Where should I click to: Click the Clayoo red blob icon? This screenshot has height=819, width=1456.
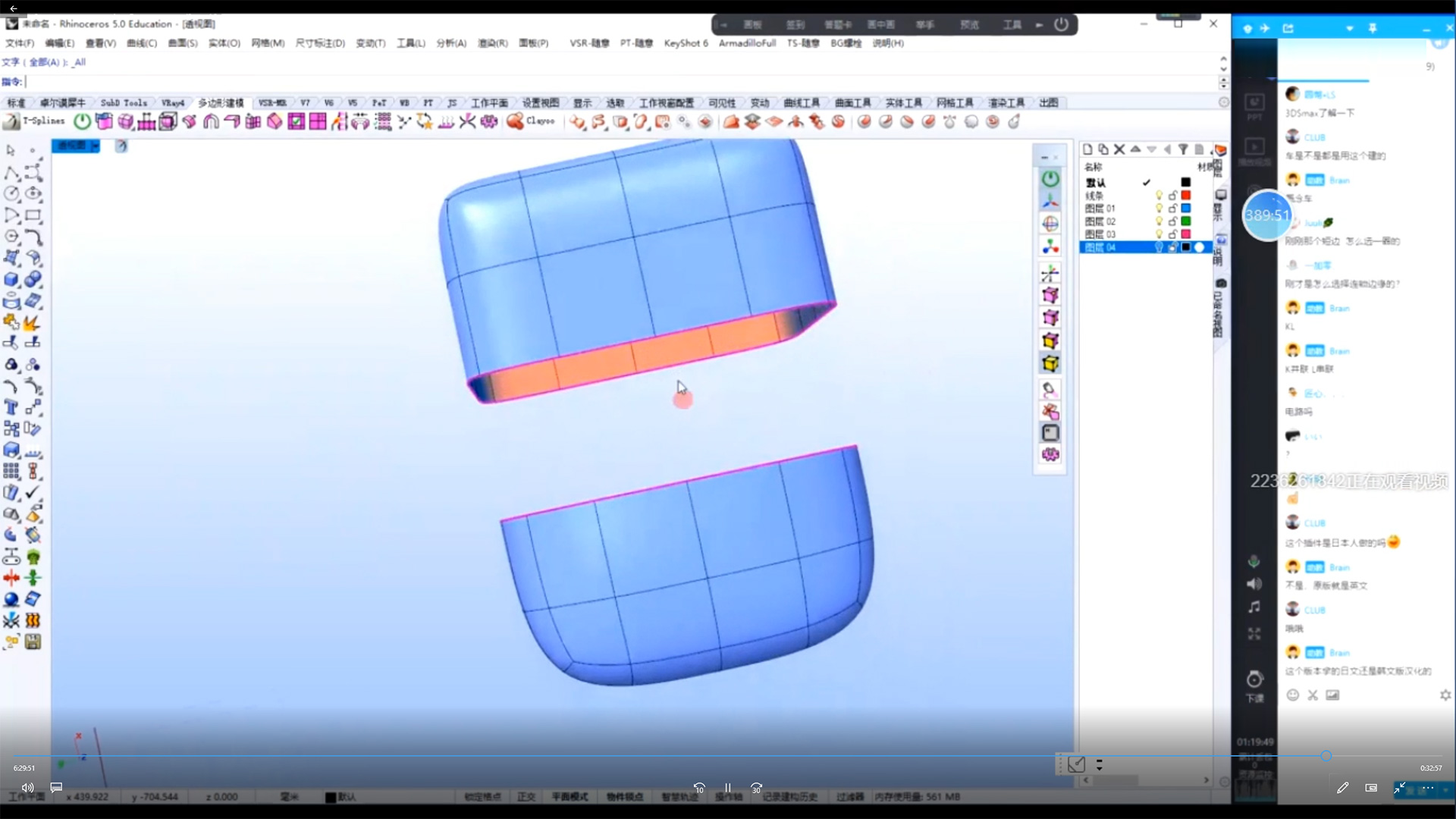pos(515,121)
